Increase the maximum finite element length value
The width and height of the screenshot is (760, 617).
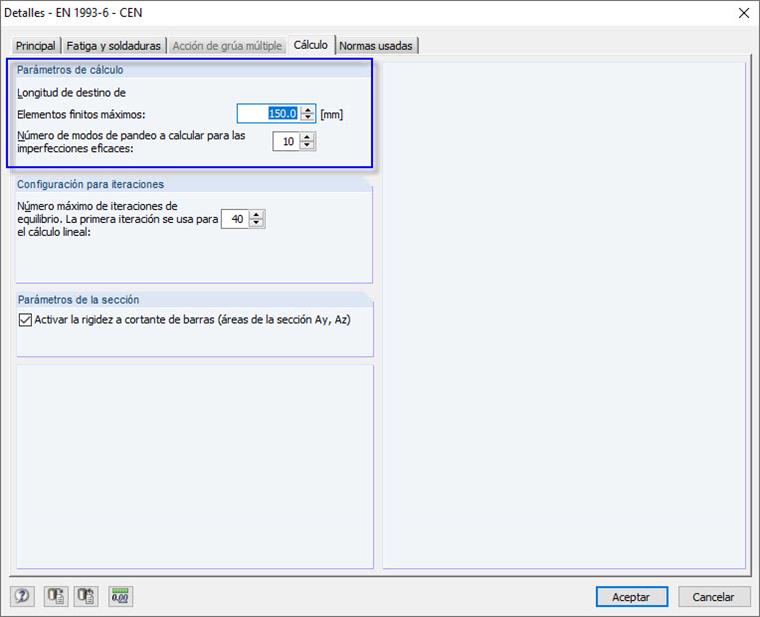tap(307, 110)
